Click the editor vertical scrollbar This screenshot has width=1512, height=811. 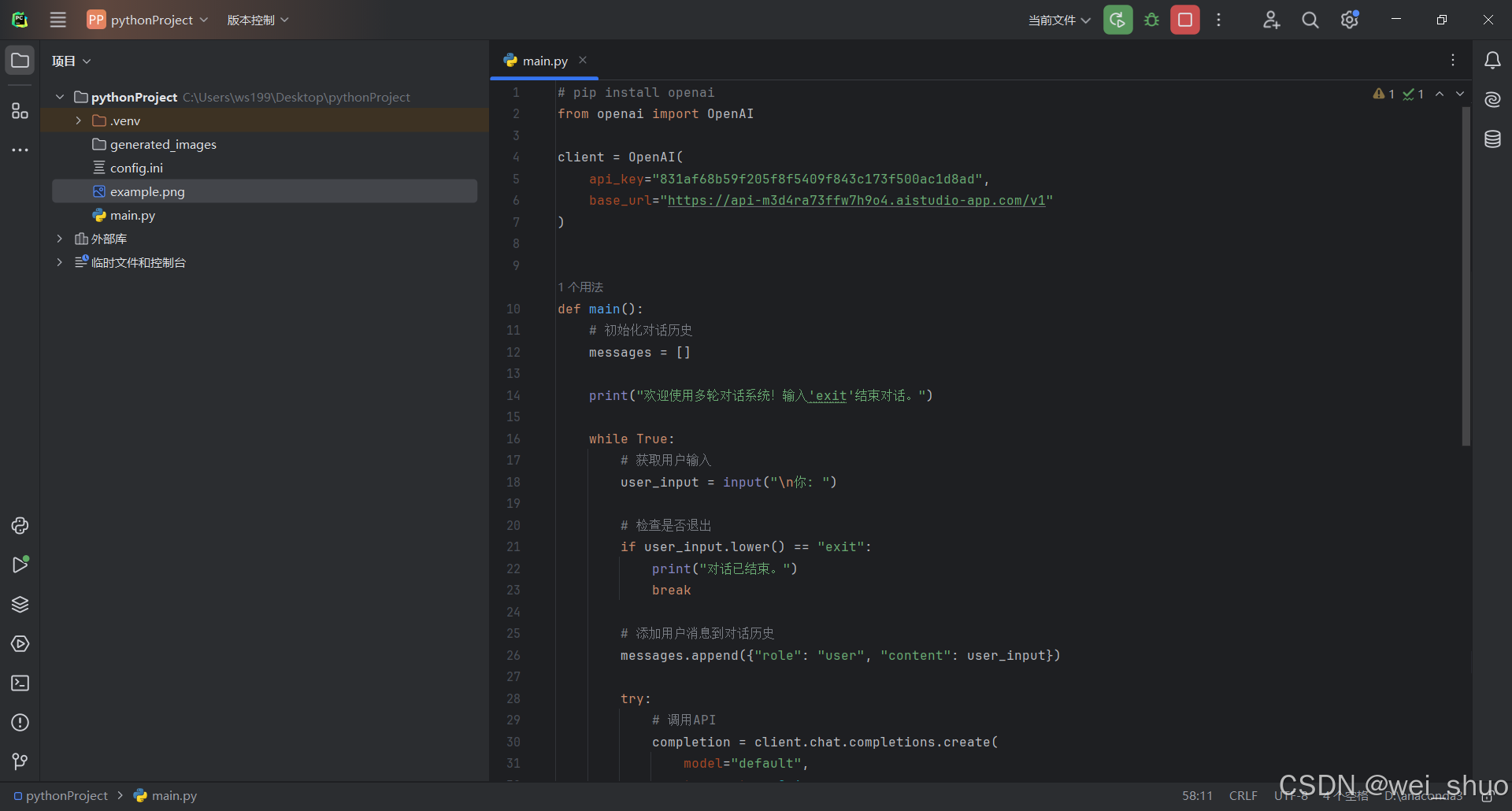tap(1466, 276)
